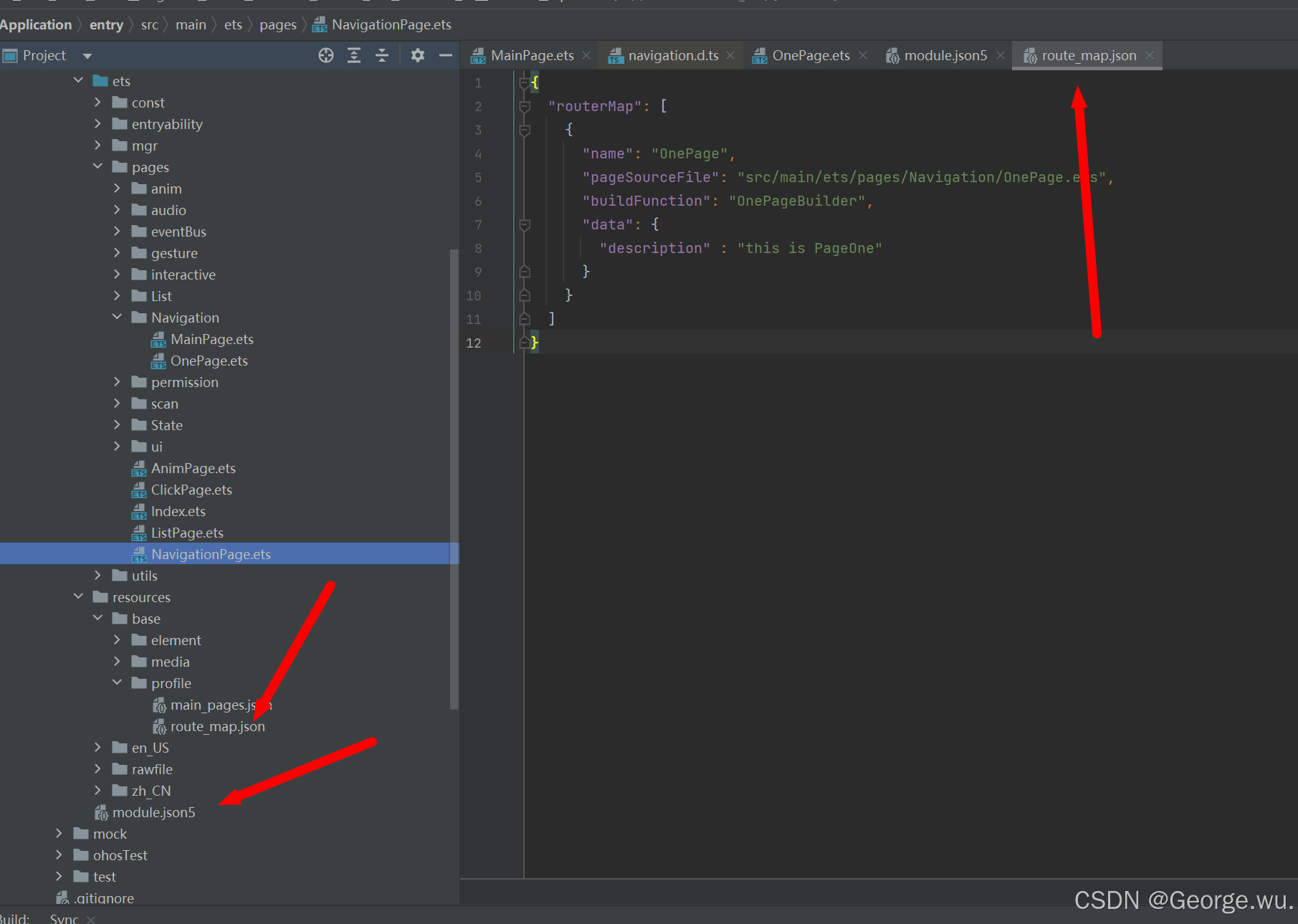Switch to module.json5 editor tab
Screen dimensions: 1298x924
(945, 55)
